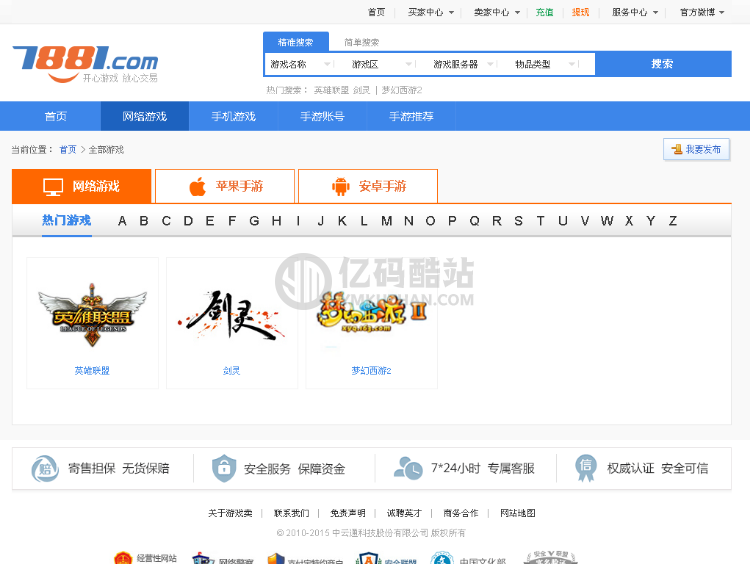The width and height of the screenshot is (750, 564).
Task: Click the monitor icon on 网络游戏 tab
Action: 53,187
